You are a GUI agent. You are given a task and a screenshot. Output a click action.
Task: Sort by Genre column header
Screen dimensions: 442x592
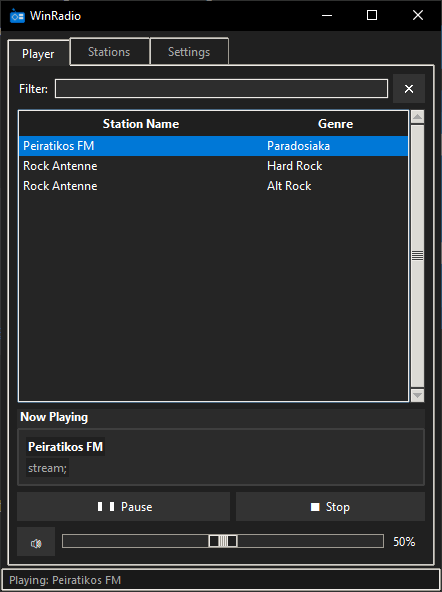pyautogui.click(x=336, y=124)
